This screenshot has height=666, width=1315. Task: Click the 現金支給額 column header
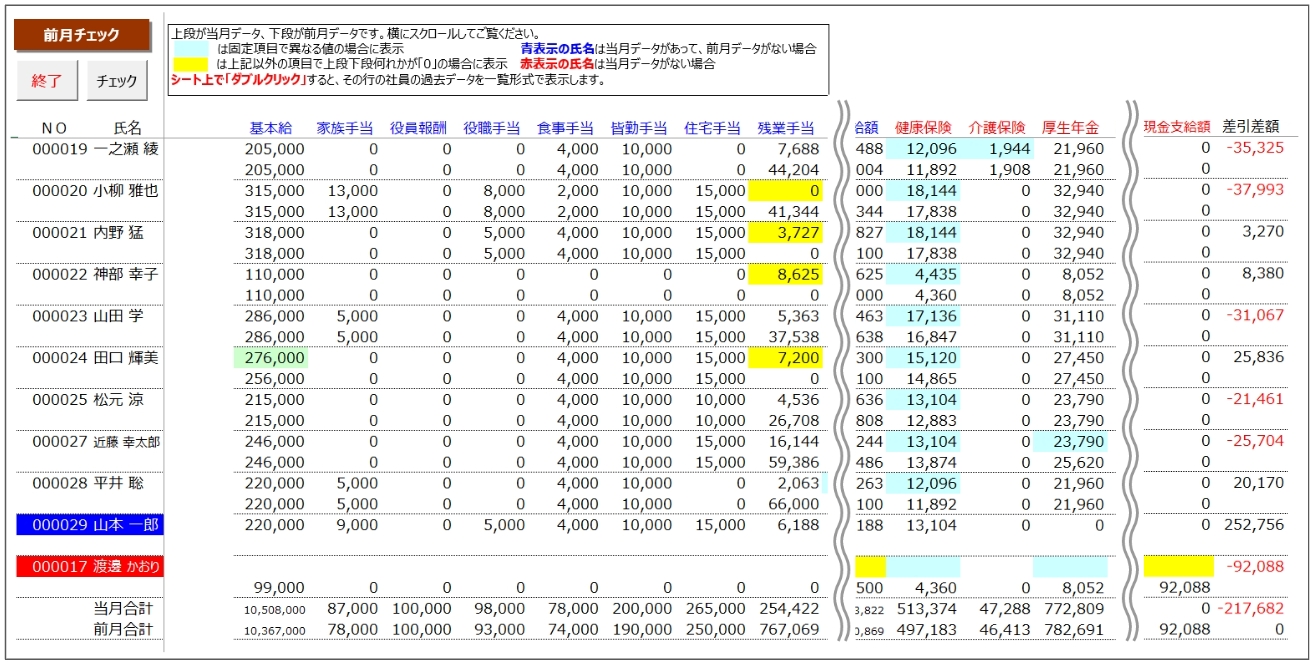pyautogui.click(x=1177, y=127)
